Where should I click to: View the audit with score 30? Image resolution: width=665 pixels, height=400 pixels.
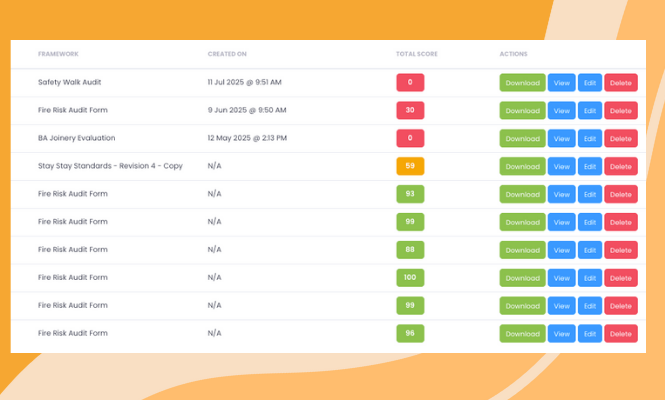pos(561,111)
